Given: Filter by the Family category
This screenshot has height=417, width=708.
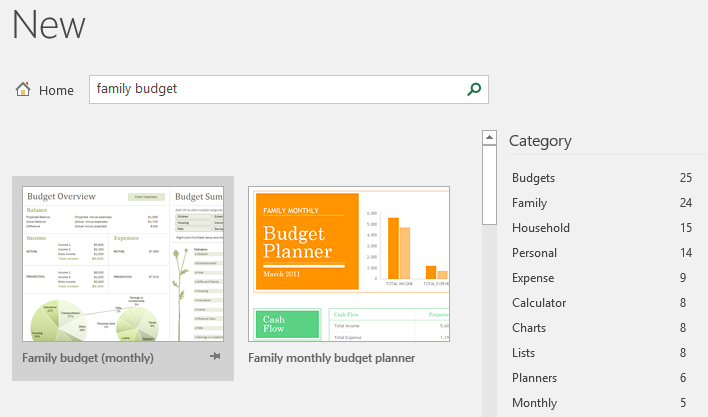Looking at the screenshot, I should pos(601,203).
